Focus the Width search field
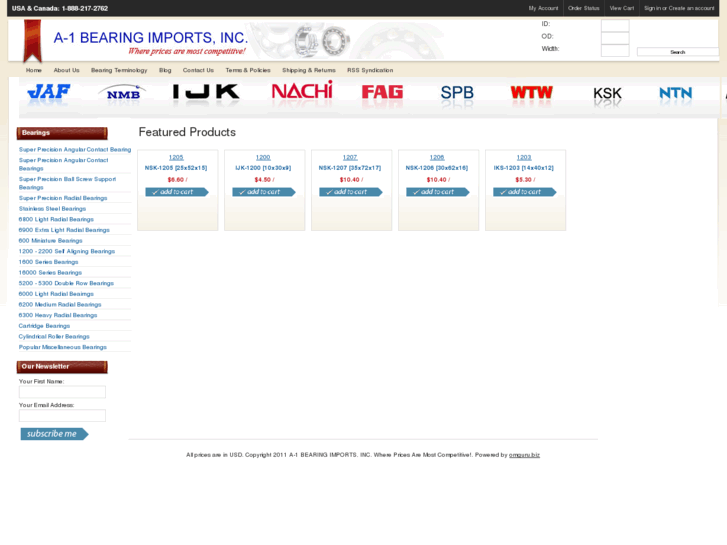 [615, 51]
